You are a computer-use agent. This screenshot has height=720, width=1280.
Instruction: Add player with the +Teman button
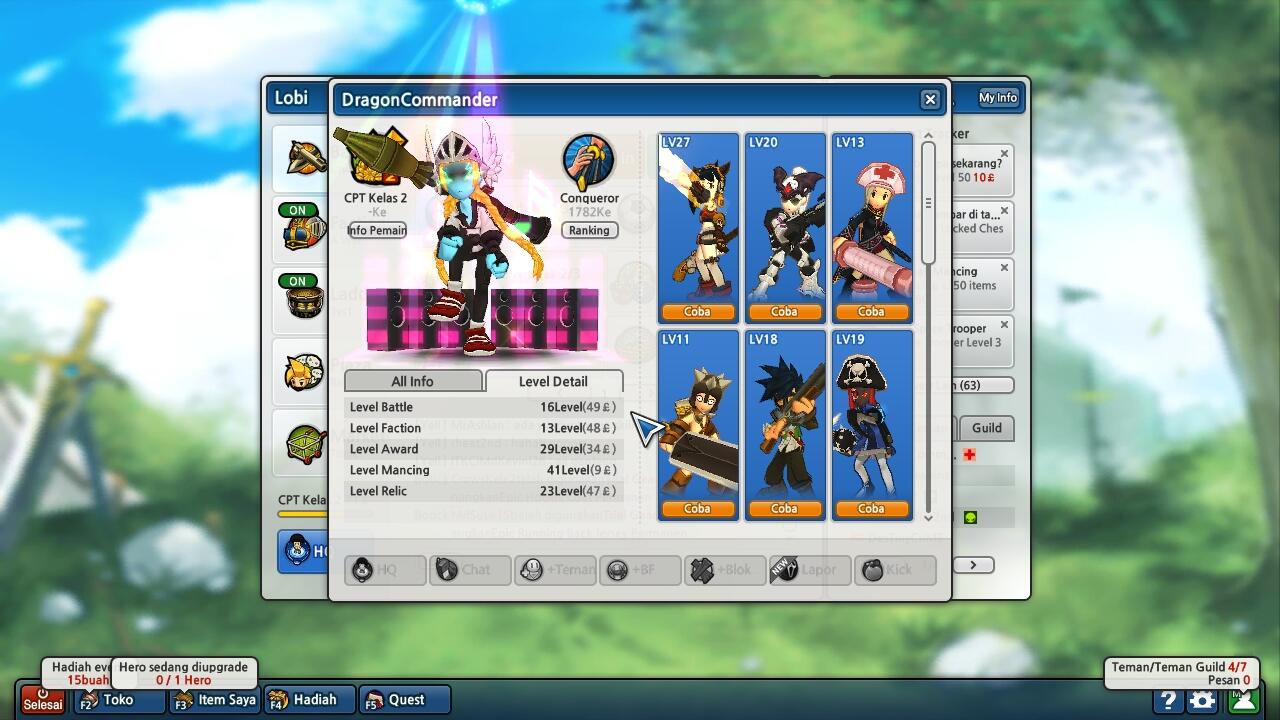click(555, 570)
